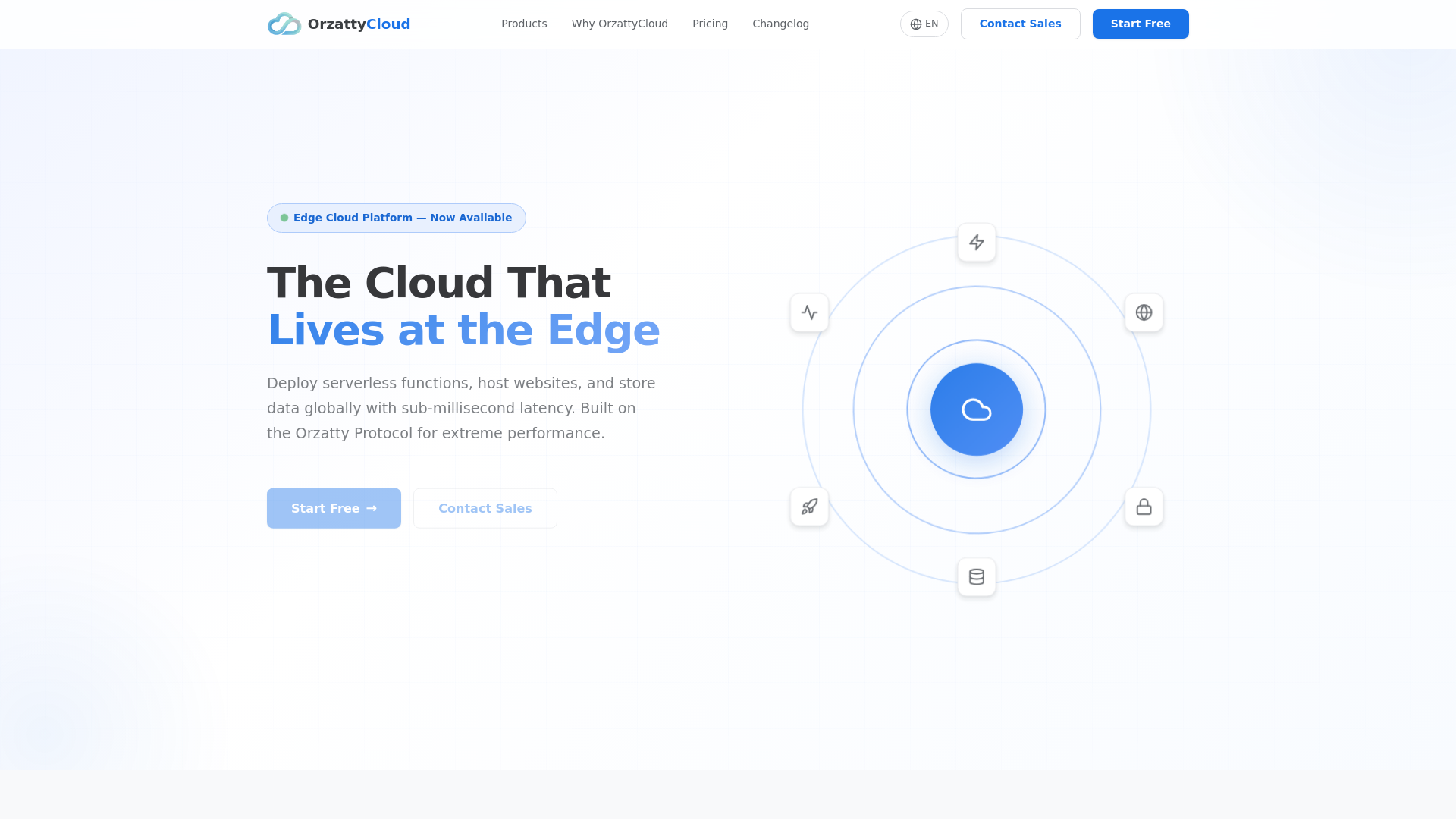The height and width of the screenshot is (819, 1456).
Task: Click the globe icon tile on orbit
Action: [x=1144, y=312]
